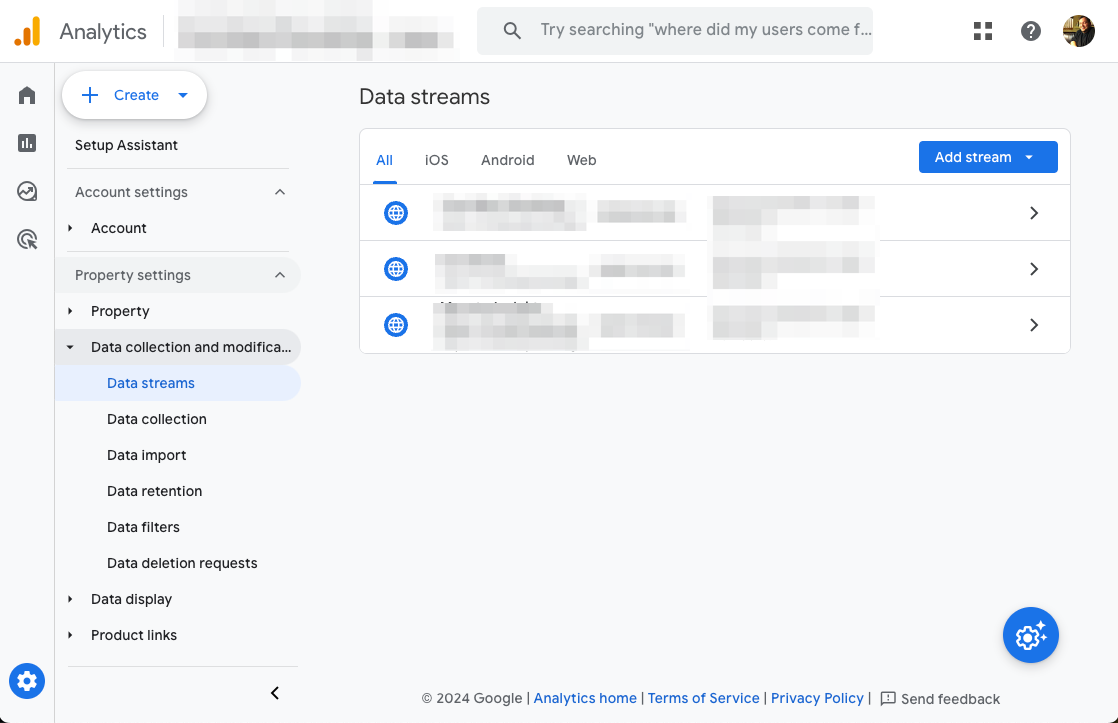Open the Help question mark icon

click(x=1030, y=31)
